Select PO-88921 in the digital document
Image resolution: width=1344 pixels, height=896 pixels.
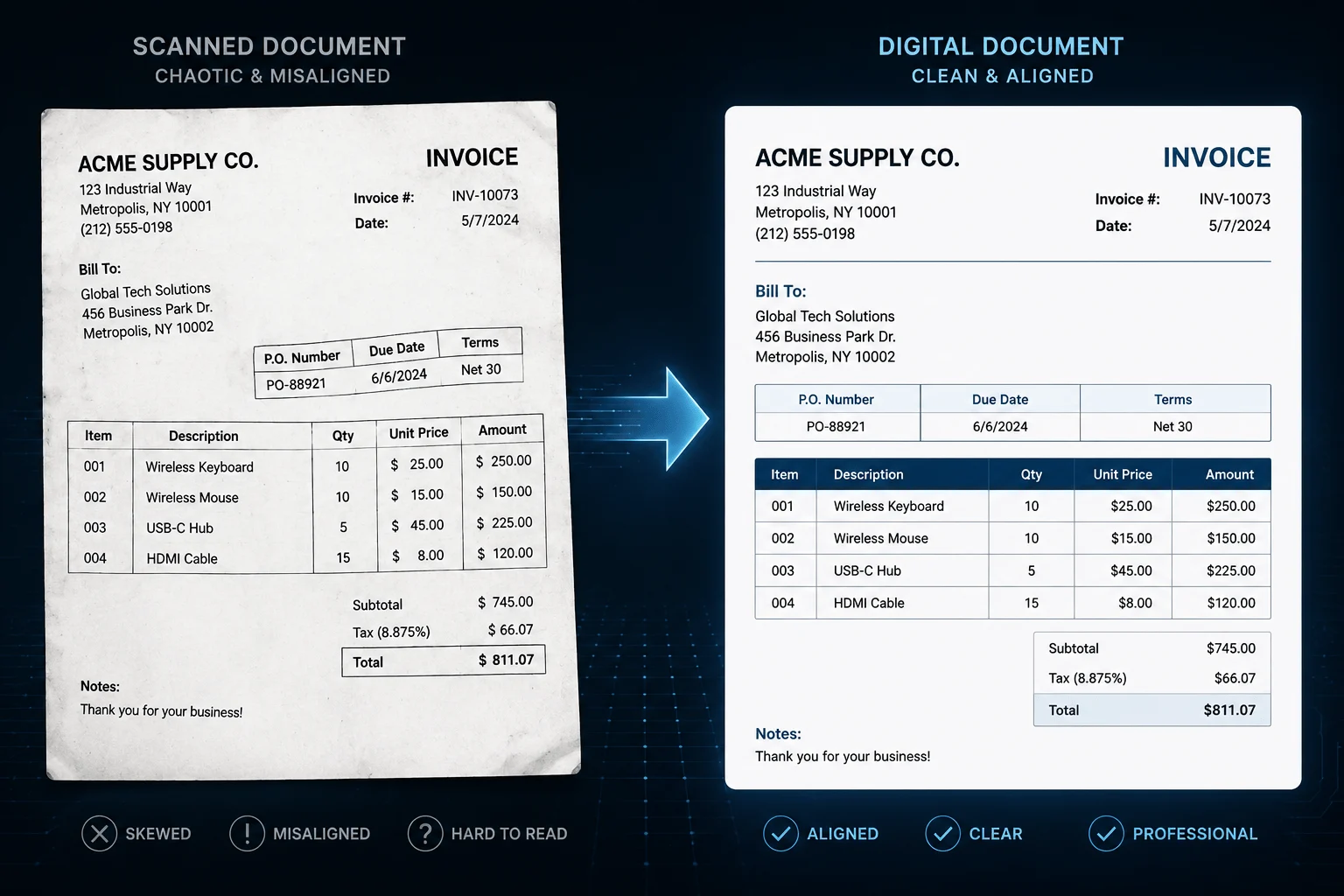[836, 426]
